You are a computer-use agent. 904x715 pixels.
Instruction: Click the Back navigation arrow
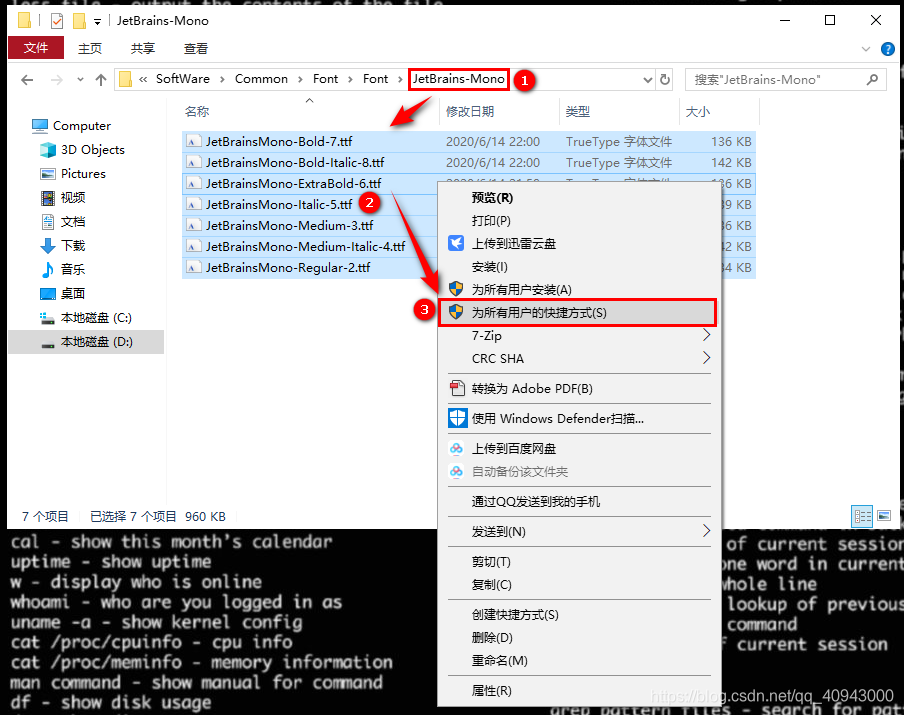click(27, 80)
